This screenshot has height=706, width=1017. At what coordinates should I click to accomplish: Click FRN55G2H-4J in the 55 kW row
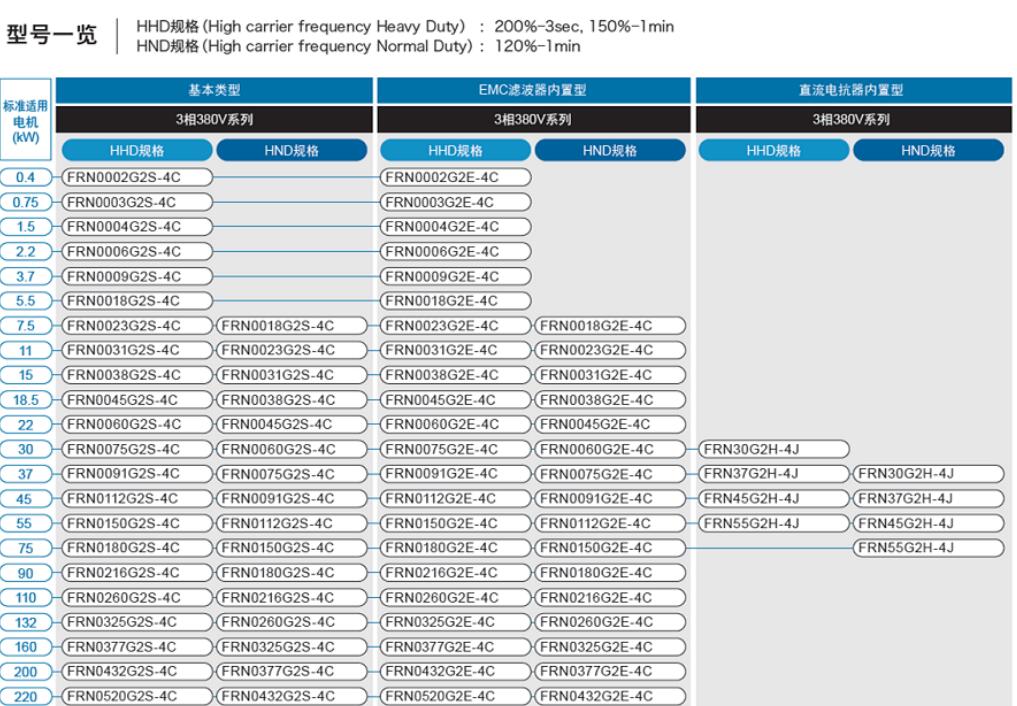[x=774, y=523]
